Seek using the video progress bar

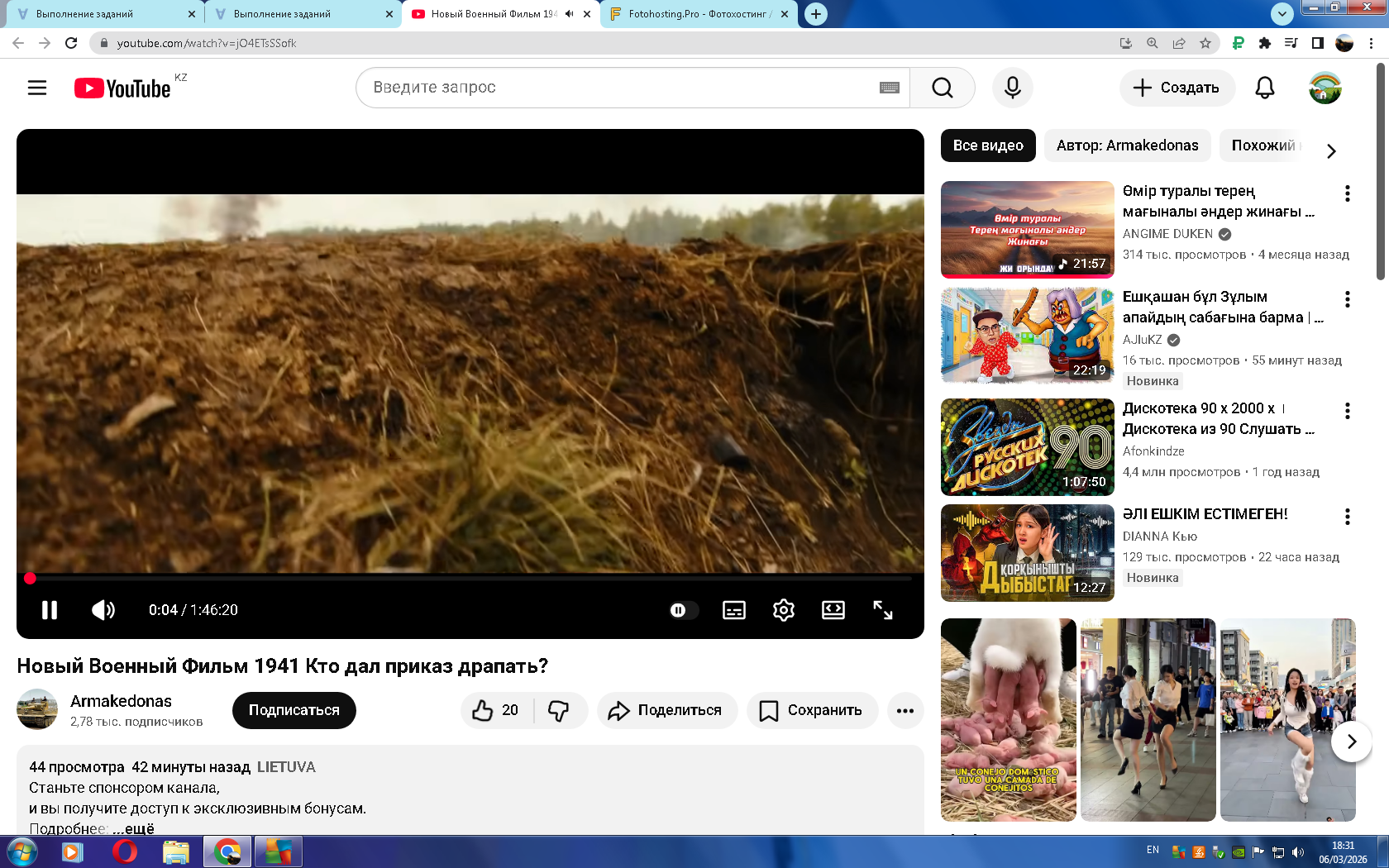pyautogui.click(x=470, y=579)
